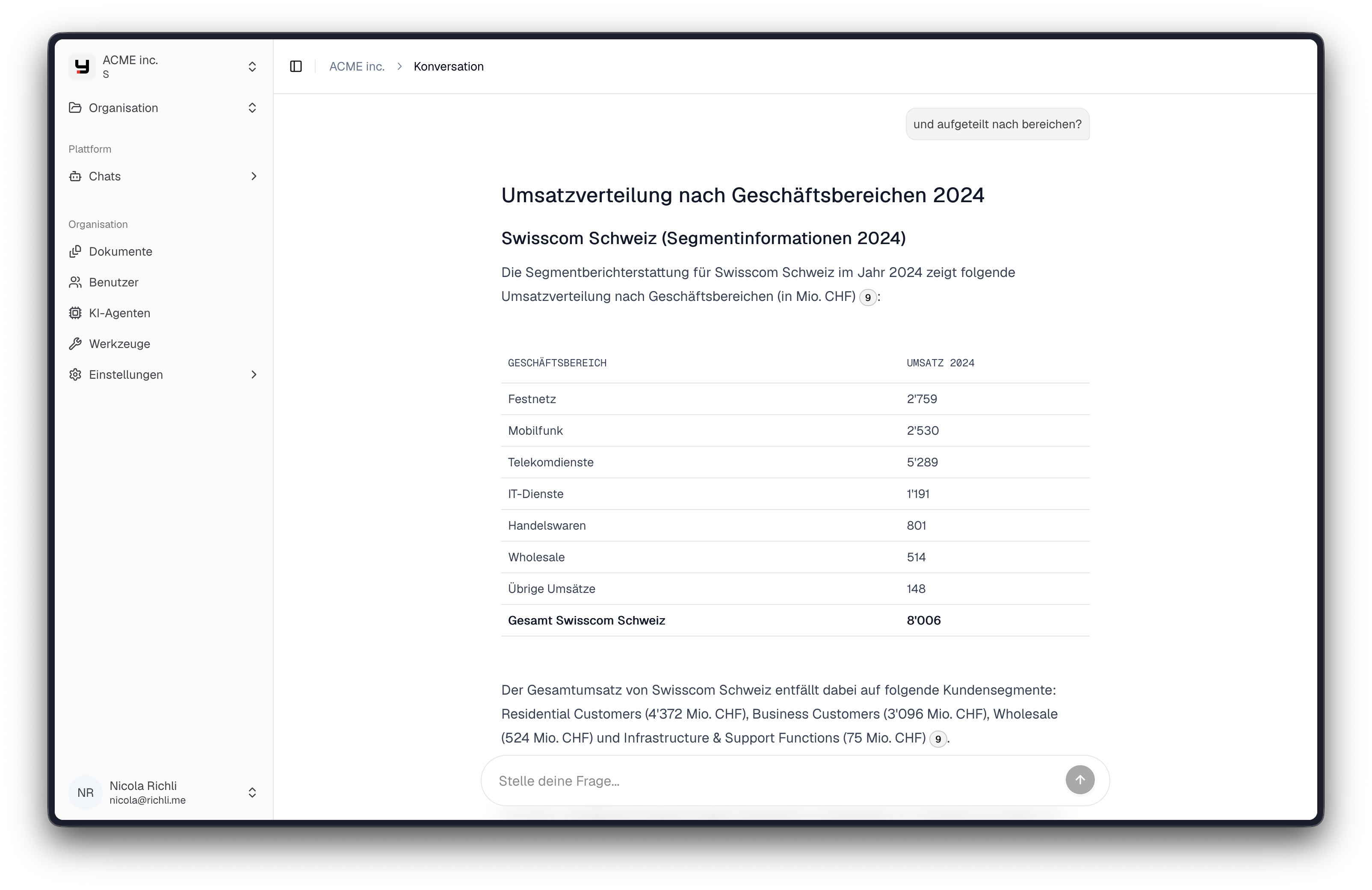Click the Übrige Umsätze row label
The height and width of the screenshot is (890, 1372).
pyautogui.click(x=551, y=589)
